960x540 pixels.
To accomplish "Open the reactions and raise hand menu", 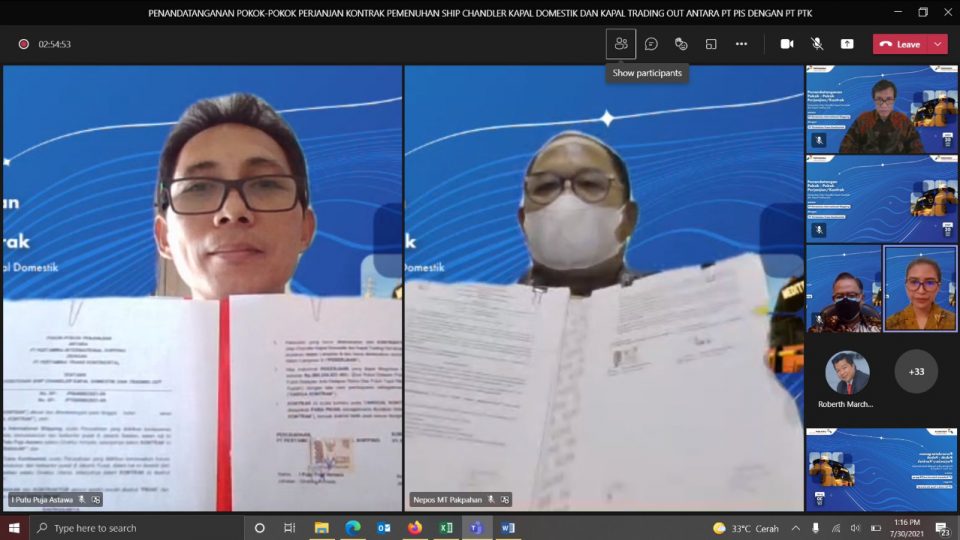I will (x=681, y=44).
